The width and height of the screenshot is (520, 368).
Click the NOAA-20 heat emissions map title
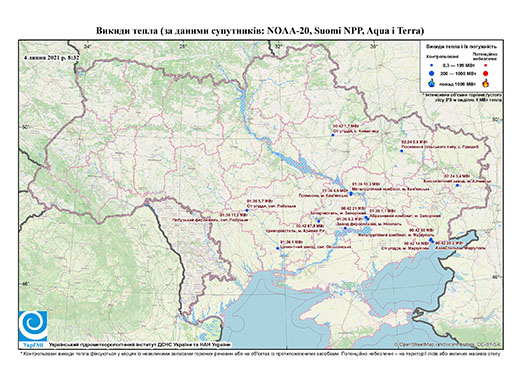pos(260,31)
